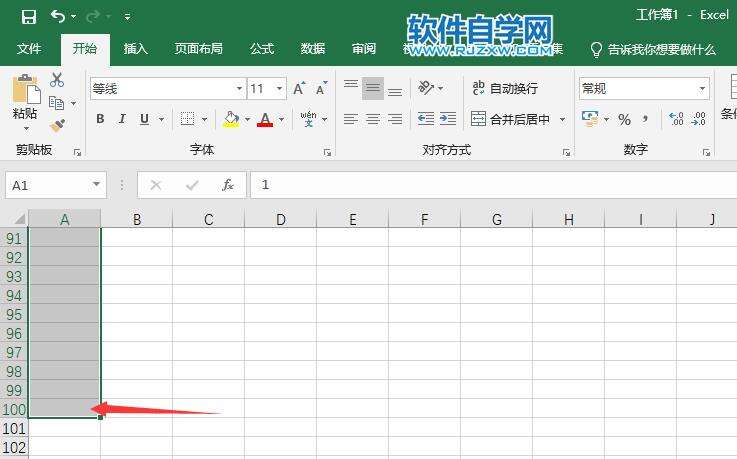Image resolution: width=737 pixels, height=459 pixels.
Task: Click the Percent Style icon
Action: click(624, 119)
